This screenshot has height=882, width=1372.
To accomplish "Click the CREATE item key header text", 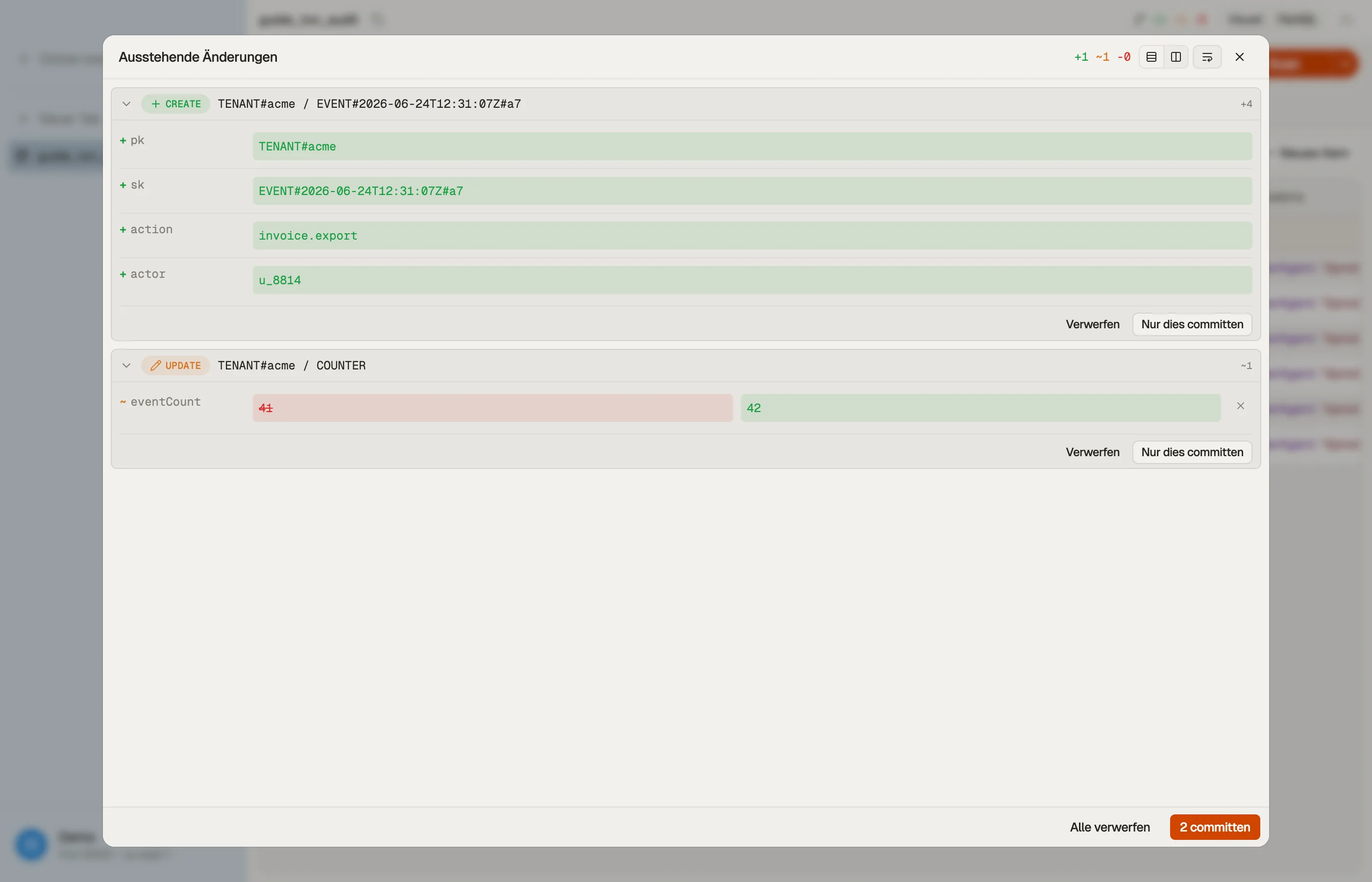I will (369, 104).
